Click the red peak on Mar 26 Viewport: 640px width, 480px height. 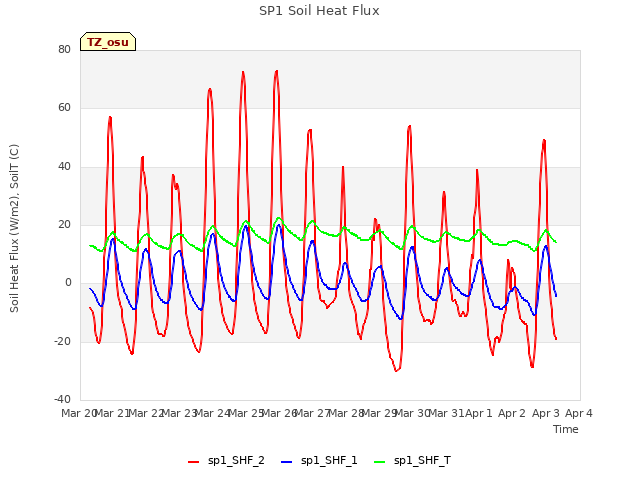point(277,71)
